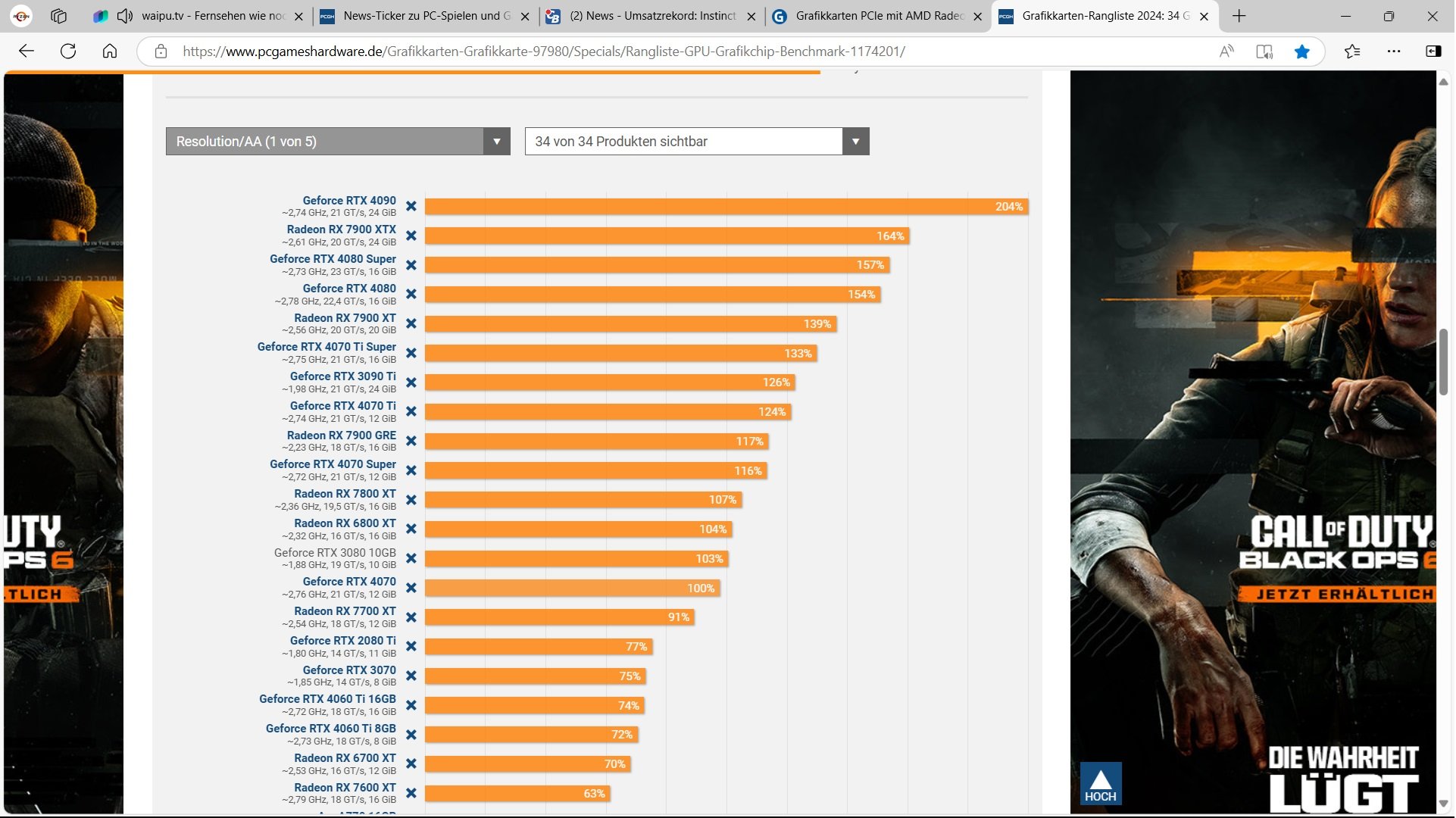Open the Geforce RTX 4070 Ti Super link
The width and height of the screenshot is (1456, 818).
327,347
